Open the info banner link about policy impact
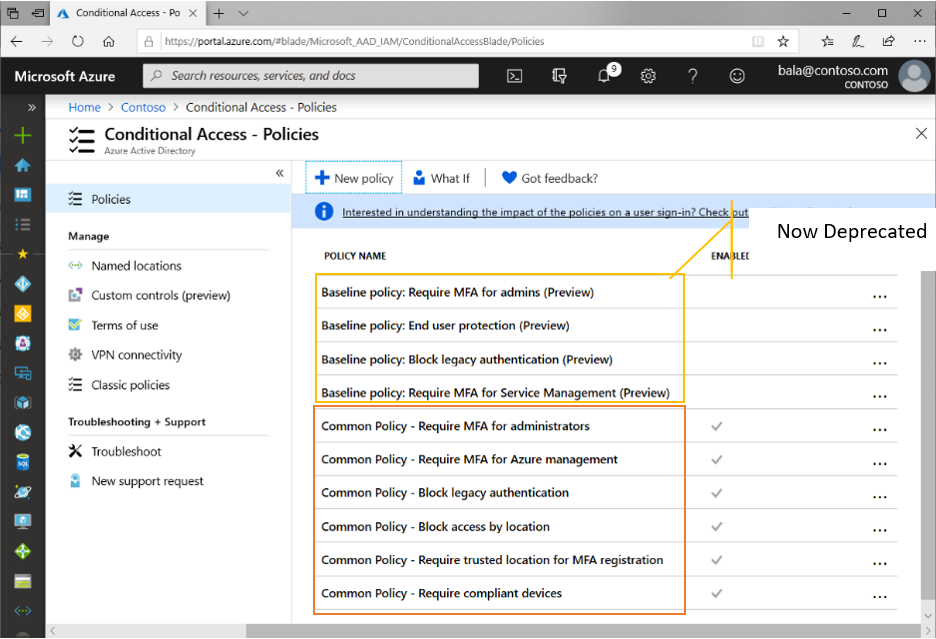 [545, 212]
